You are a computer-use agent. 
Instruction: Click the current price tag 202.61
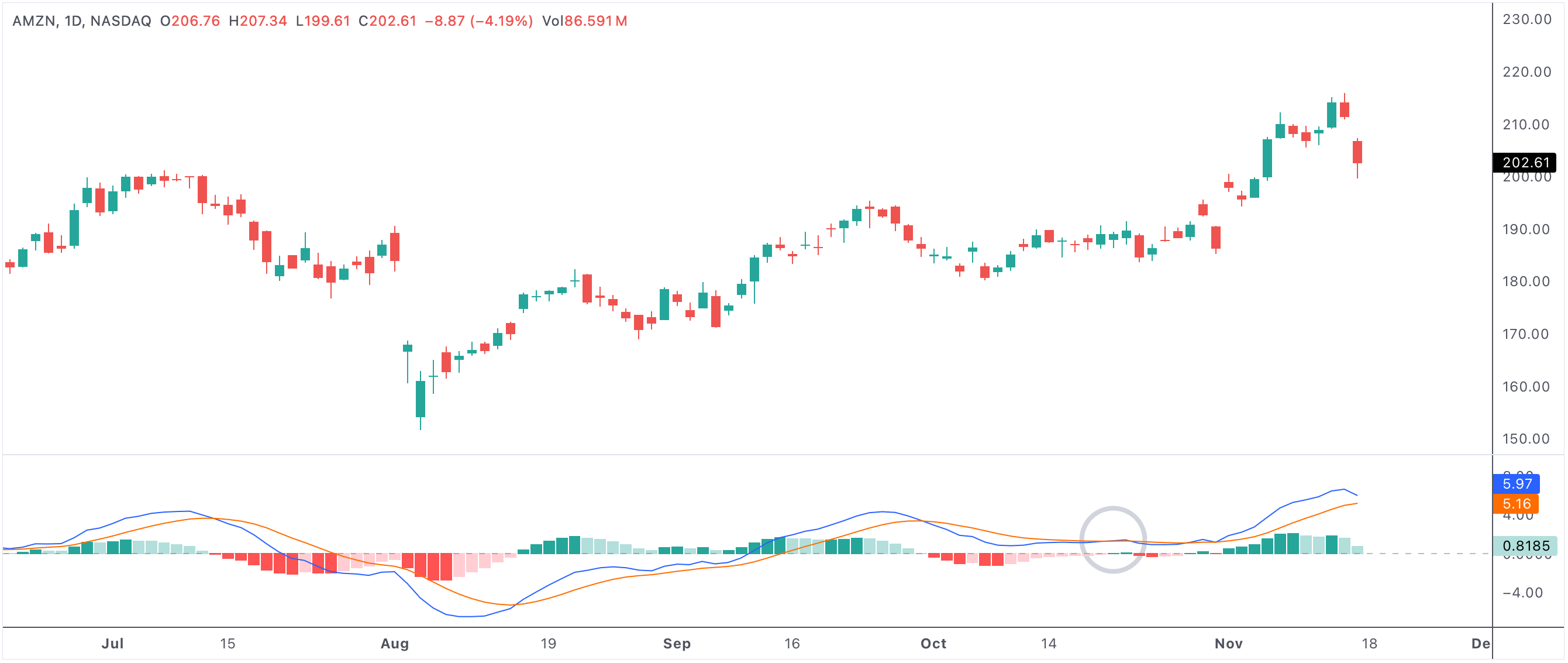(1525, 163)
